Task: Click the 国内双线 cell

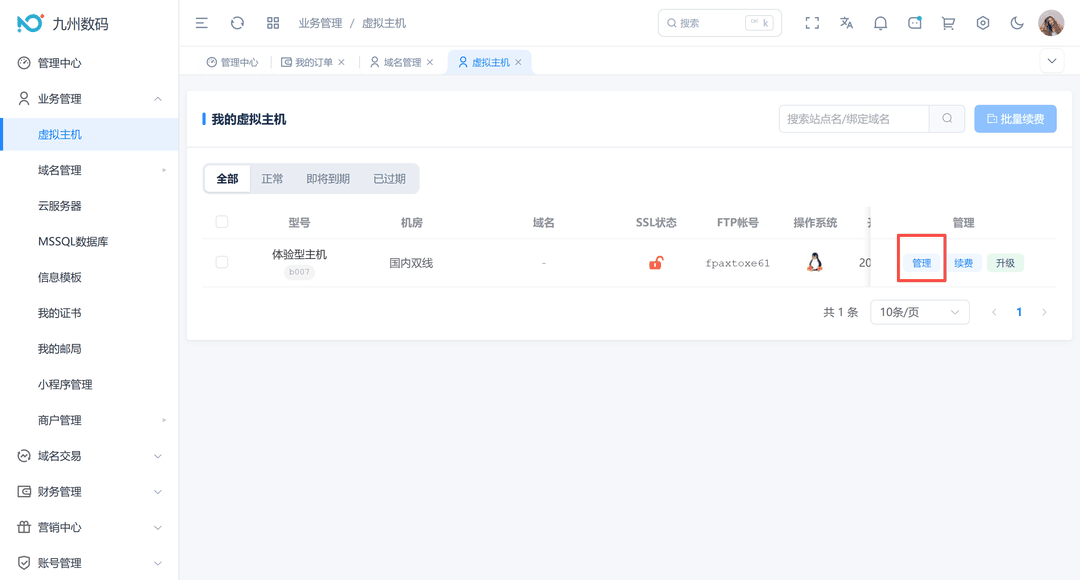Action: pos(411,263)
